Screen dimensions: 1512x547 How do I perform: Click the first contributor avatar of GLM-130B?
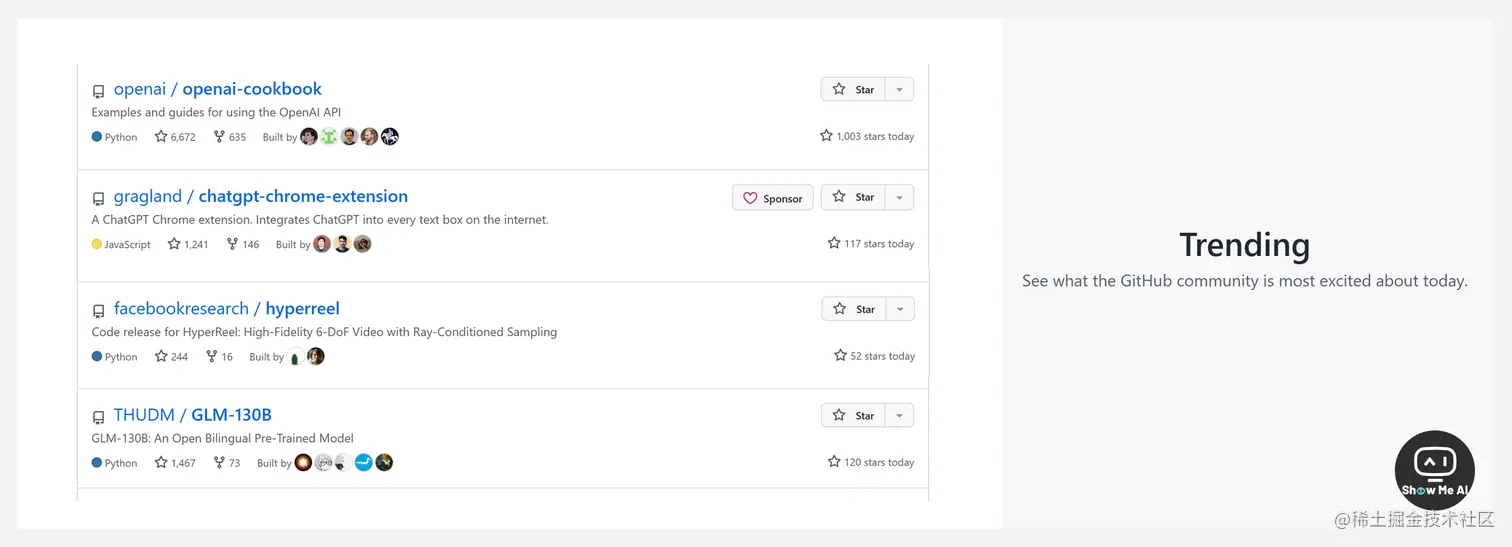coord(303,462)
